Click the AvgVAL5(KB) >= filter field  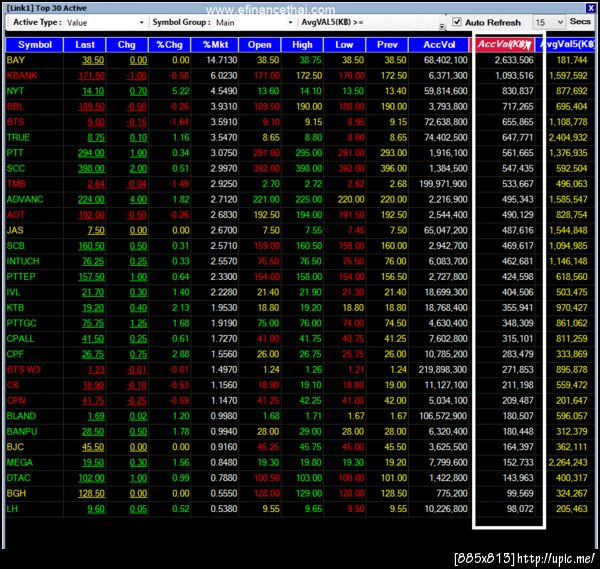pos(402,22)
